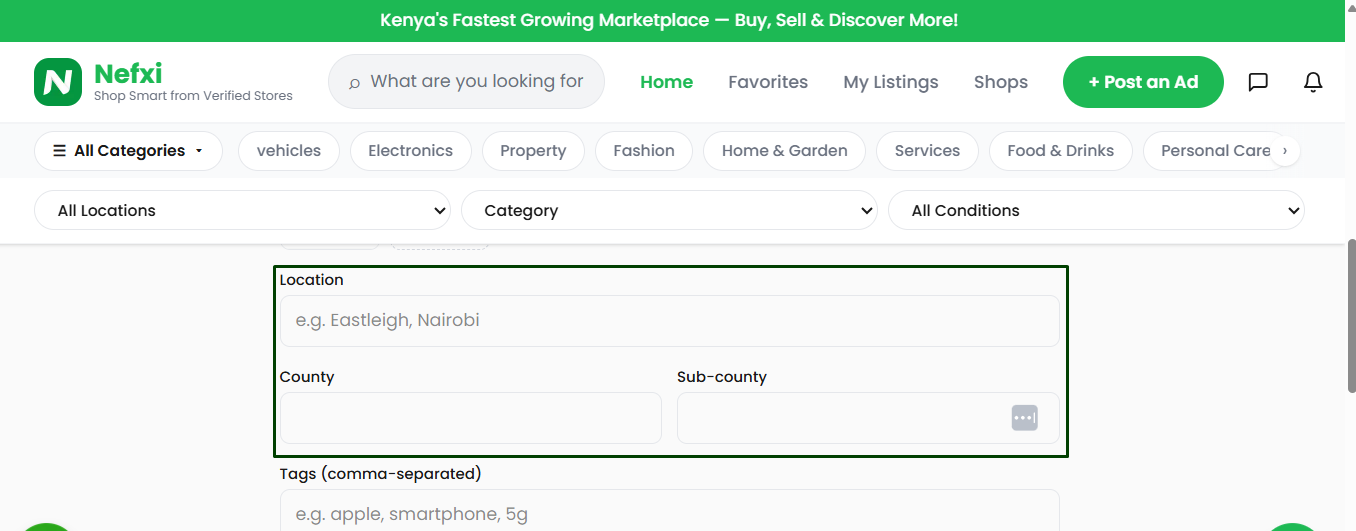Screen dimensions: 1356x531
Task: Click the hamburger icon in All Categories
Action: pos(60,151)
